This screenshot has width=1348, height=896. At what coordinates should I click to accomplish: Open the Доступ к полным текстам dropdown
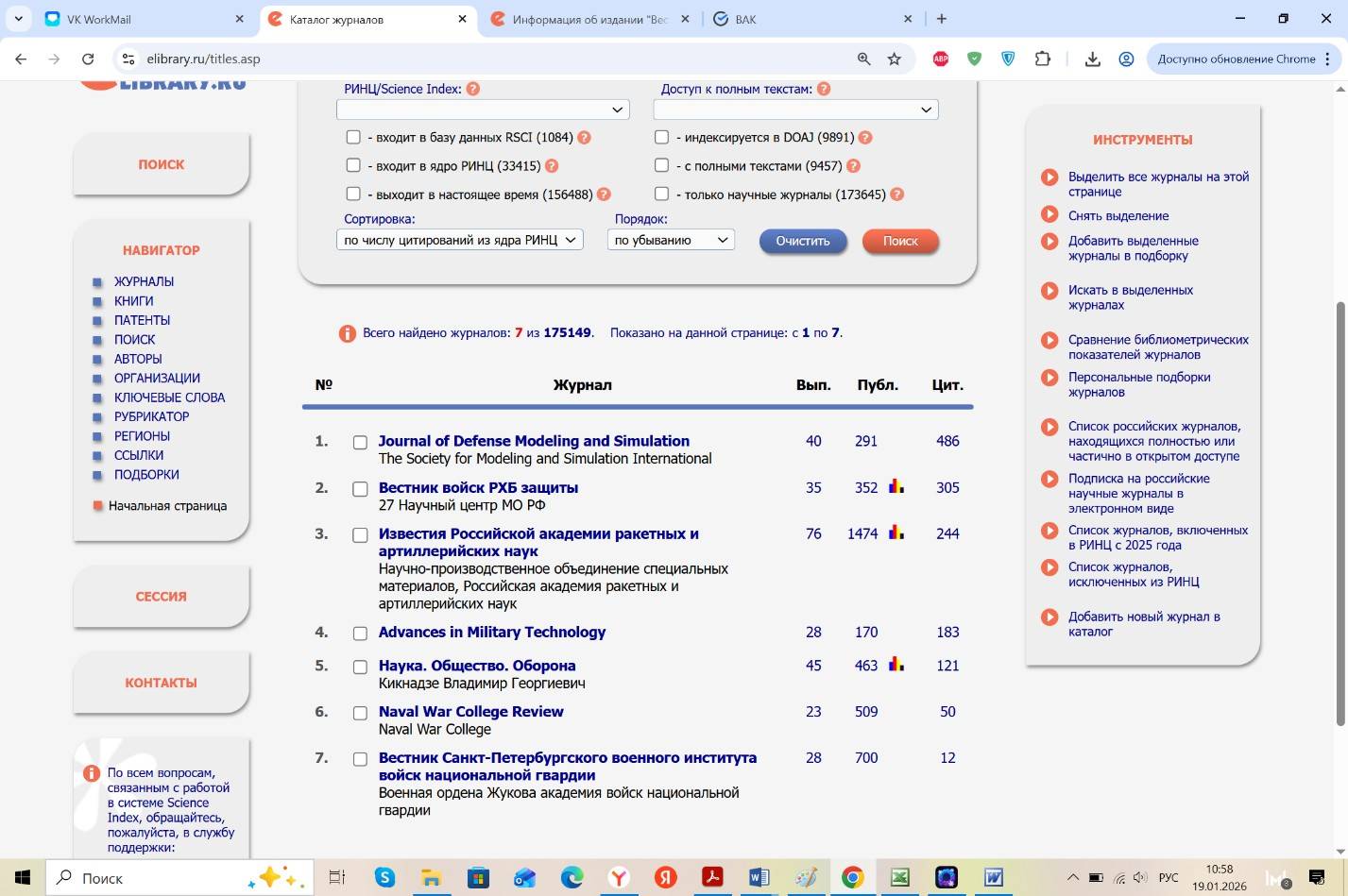tap(795, 110)
